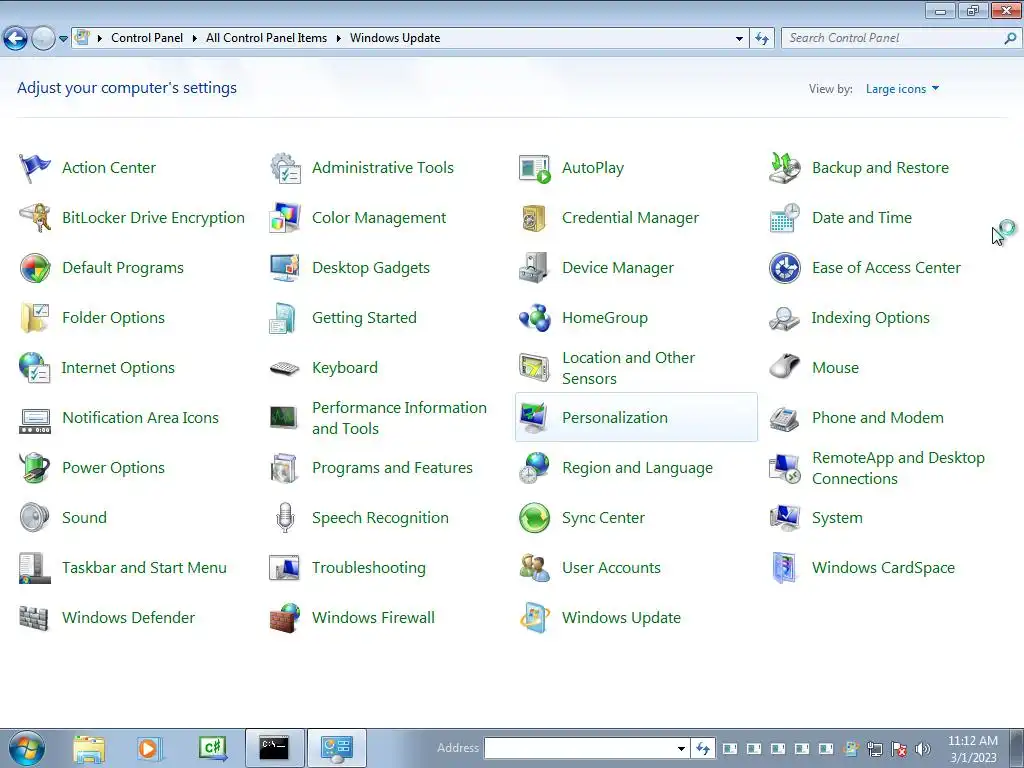
Task: Open Region and Language settings
Action: point(637,468)
